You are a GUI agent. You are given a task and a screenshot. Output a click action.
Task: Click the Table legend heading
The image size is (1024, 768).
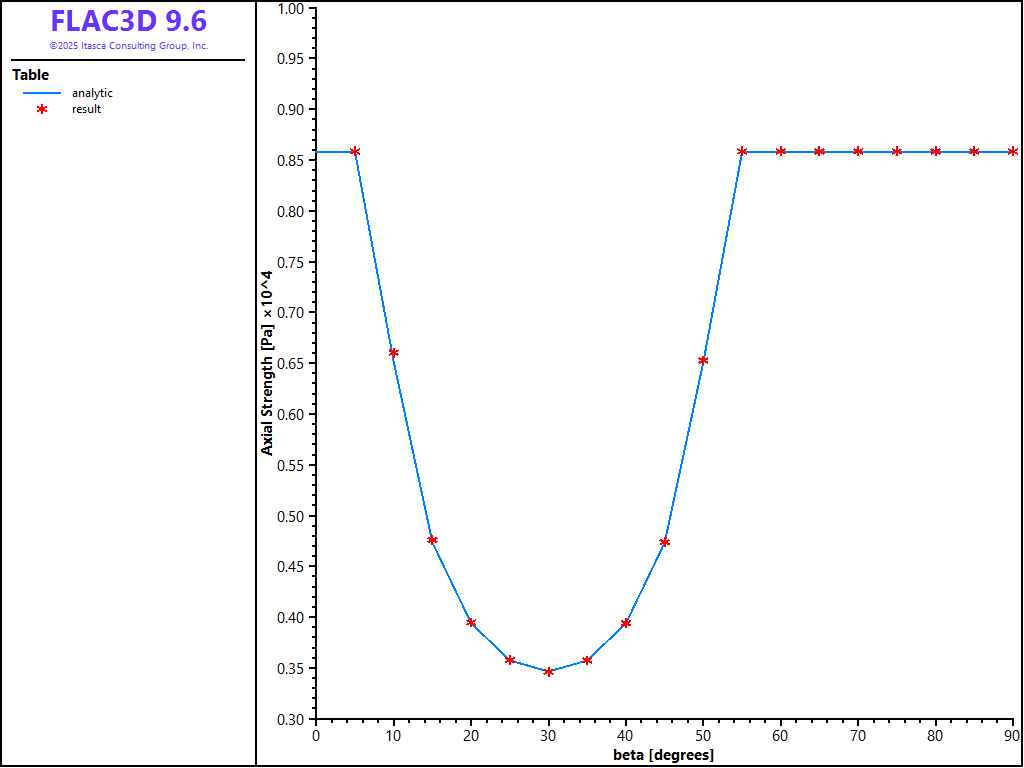point(30,75)
